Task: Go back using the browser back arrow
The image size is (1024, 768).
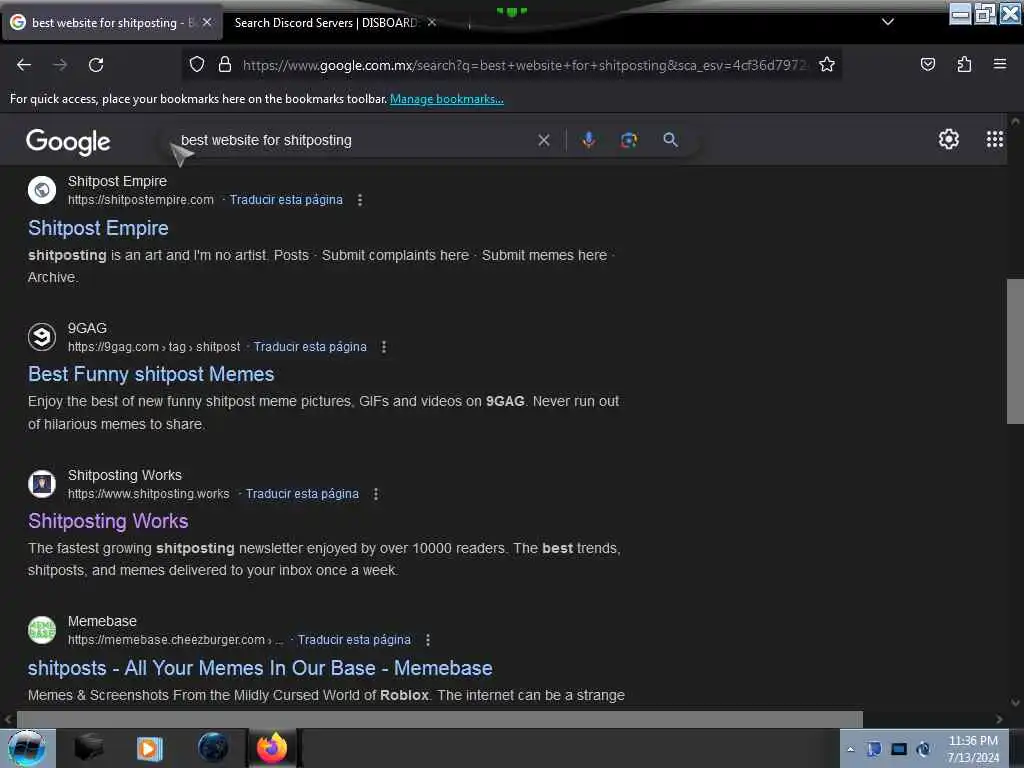Action: tap(24, 65)
